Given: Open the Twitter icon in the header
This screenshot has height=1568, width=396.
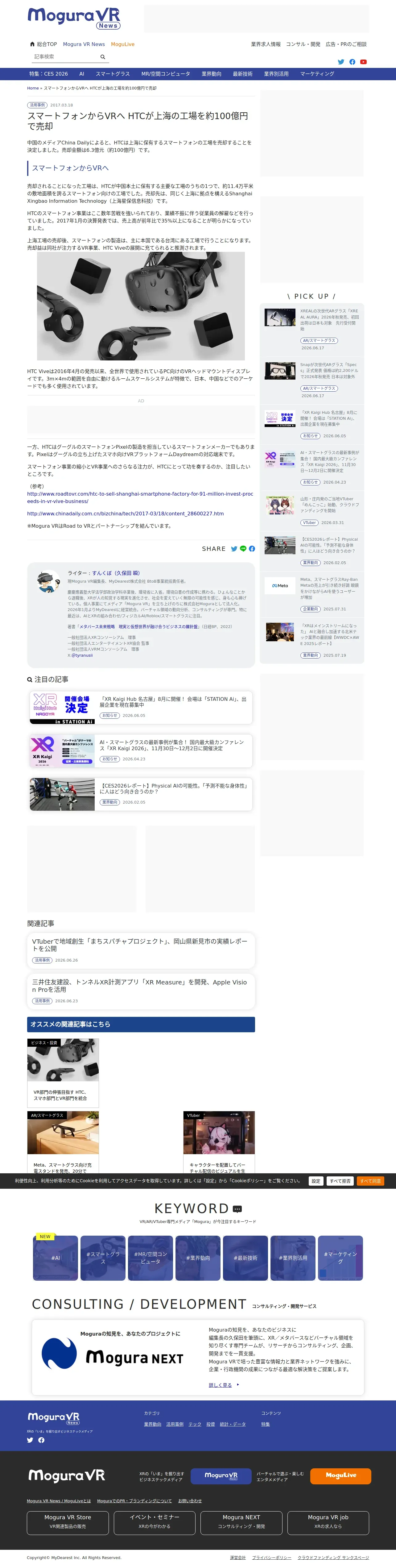Looking at the screenshot, I should point(341,62).
